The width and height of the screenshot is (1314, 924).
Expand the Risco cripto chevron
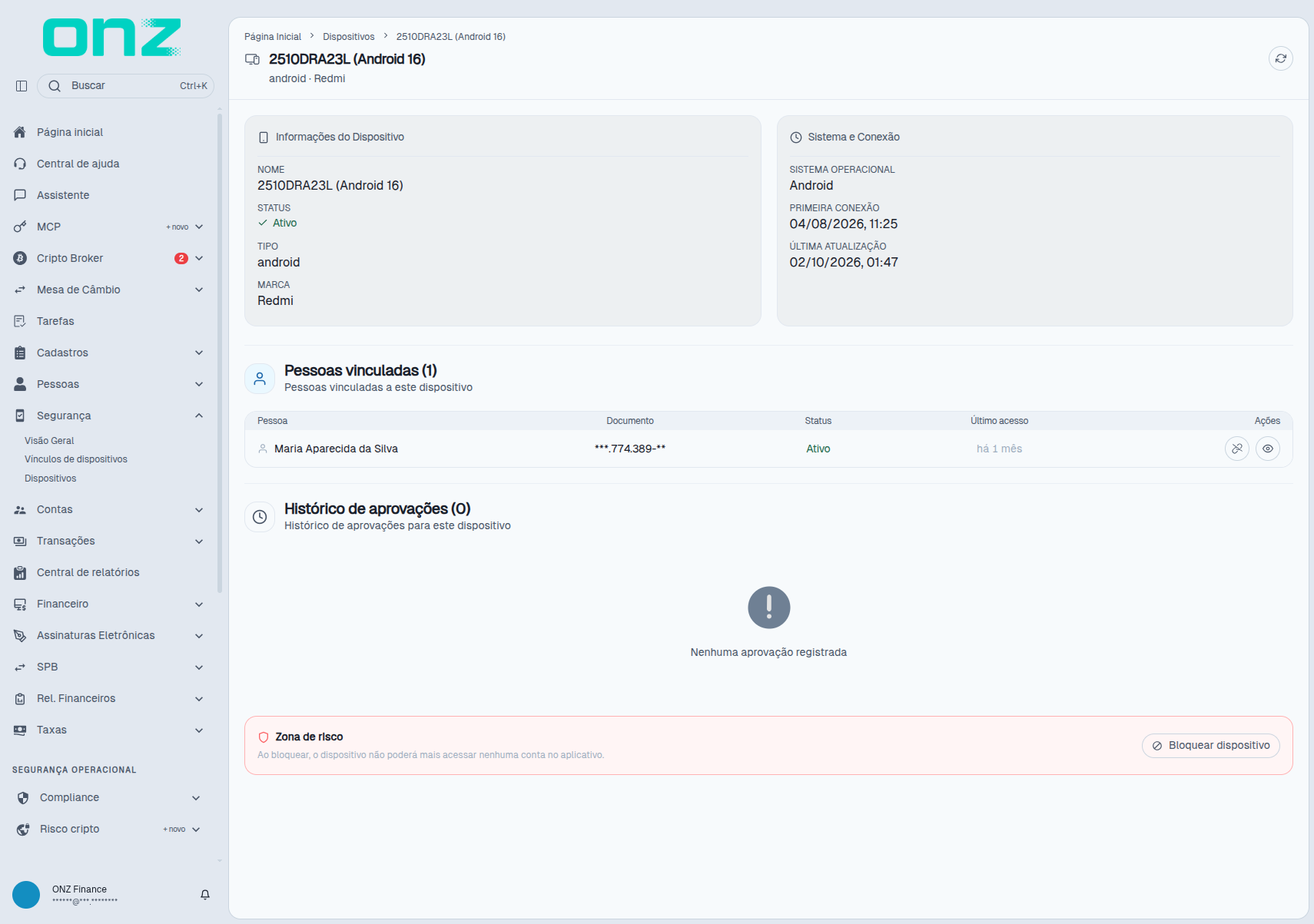[x=196, y=830]
